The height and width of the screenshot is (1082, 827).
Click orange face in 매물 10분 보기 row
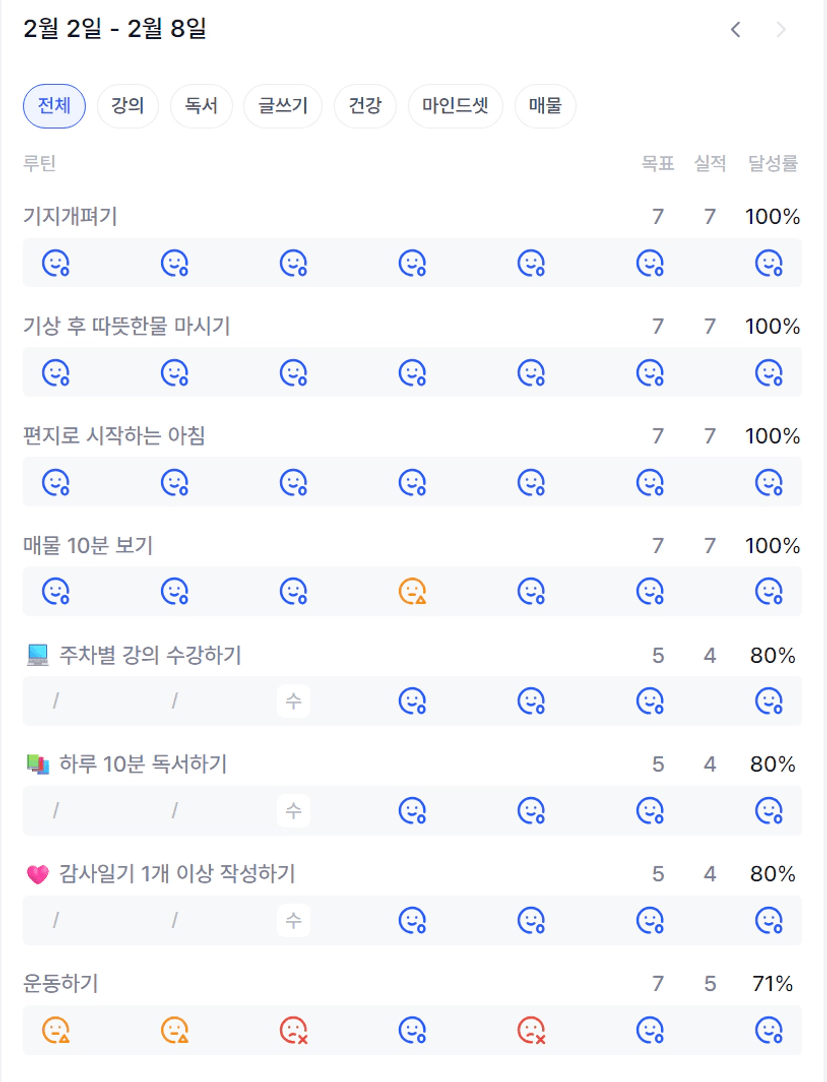[x=412, y=592]
